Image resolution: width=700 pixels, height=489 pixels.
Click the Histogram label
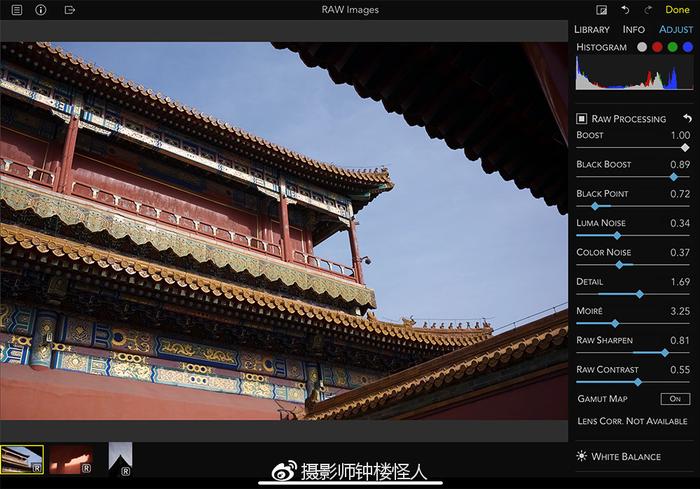[x=601, y=47]
